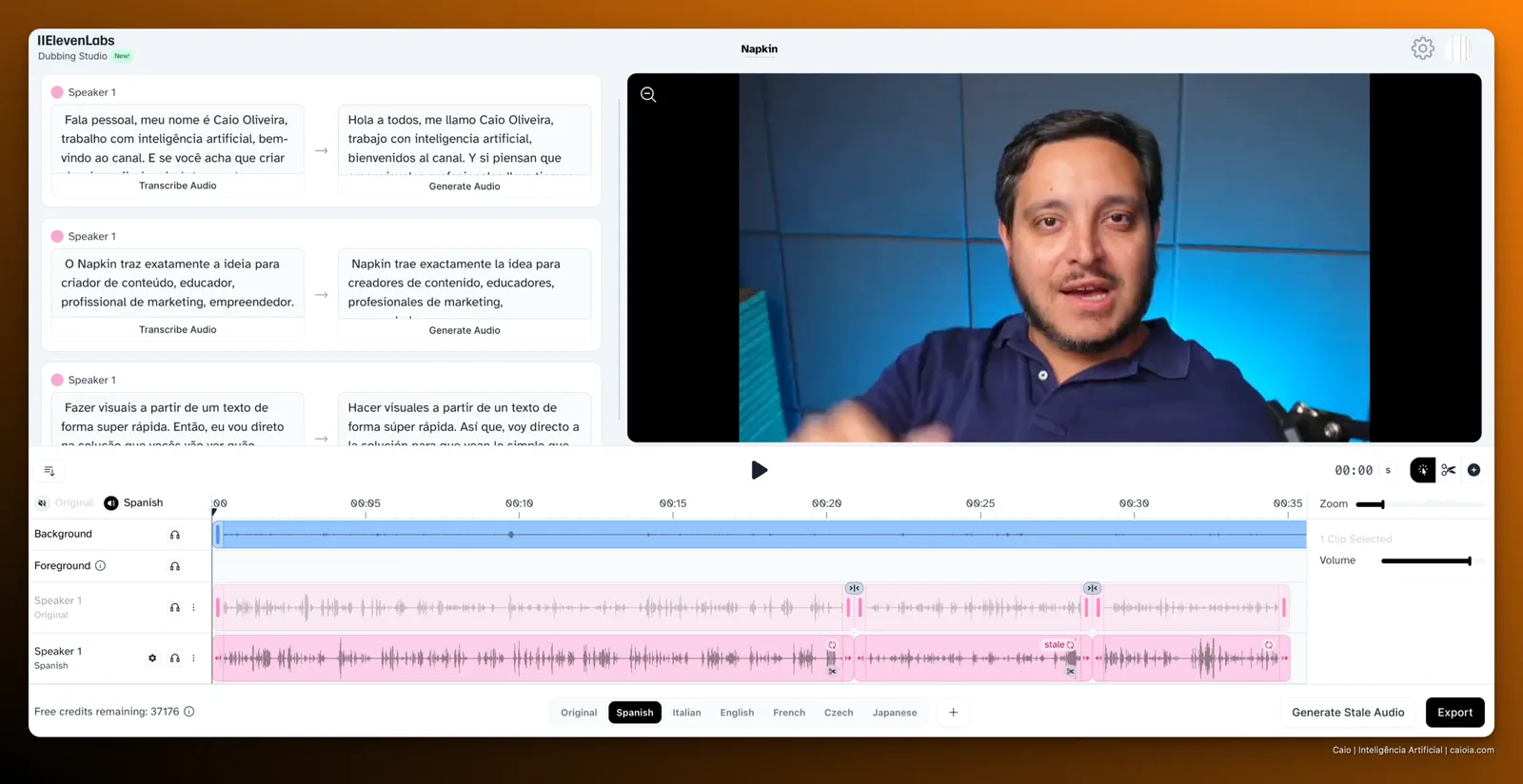Click the Foreground info icon

pos(100,565)
